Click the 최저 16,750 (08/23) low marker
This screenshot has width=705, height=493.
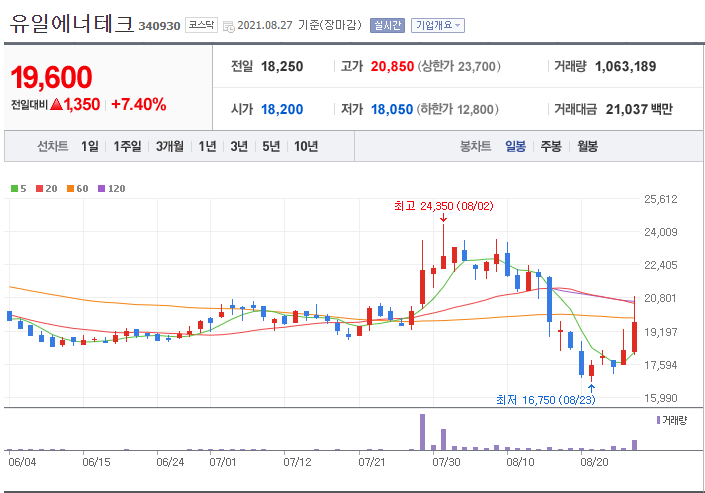[545, 399]
